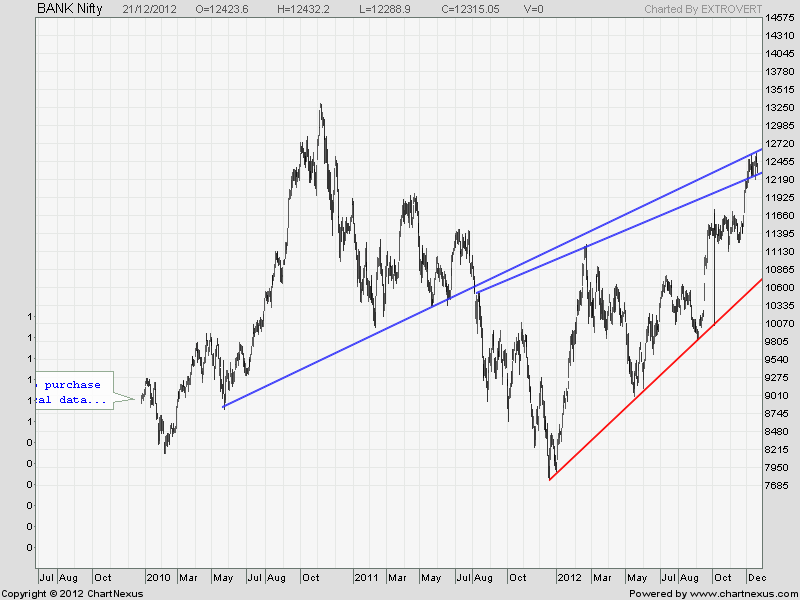The image size is (800, 600).
Task: Click the 21/12/2012 chart date
Action: (152, 9)
